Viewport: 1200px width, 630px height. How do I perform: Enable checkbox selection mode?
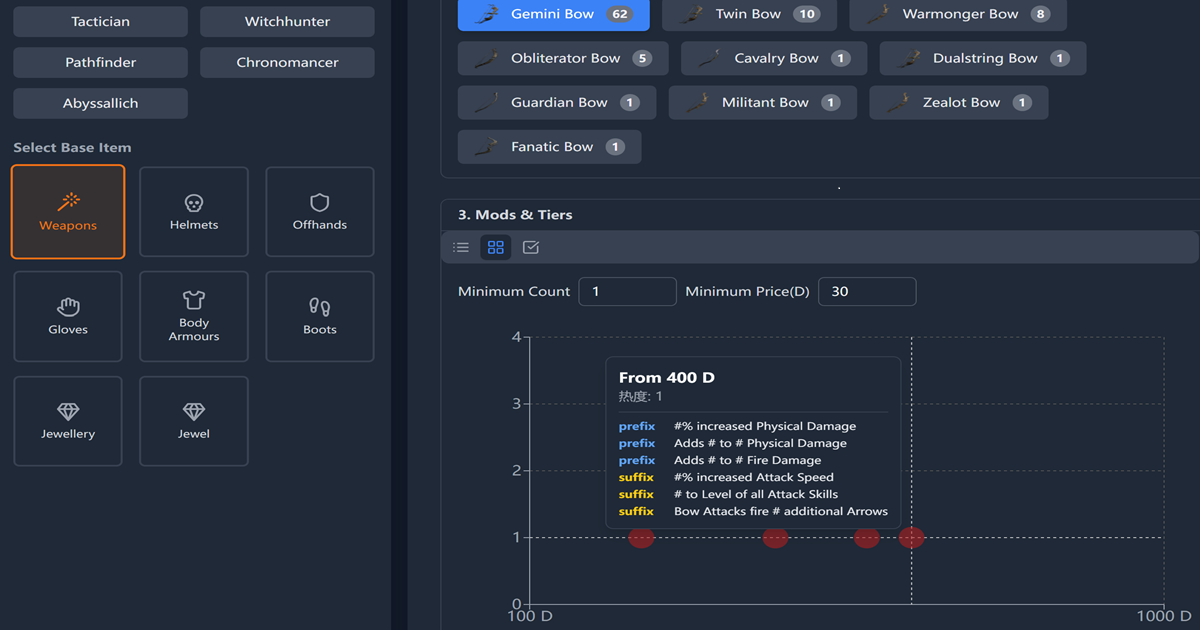530,247
